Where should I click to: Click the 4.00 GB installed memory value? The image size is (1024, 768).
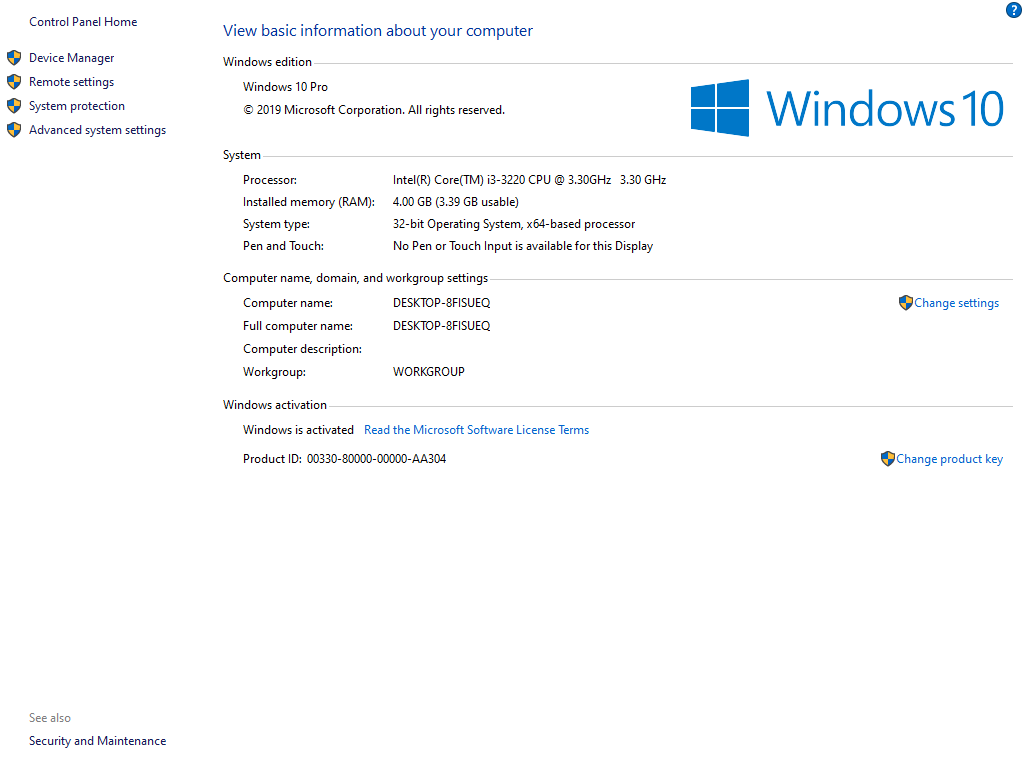[x=455, y=202]
